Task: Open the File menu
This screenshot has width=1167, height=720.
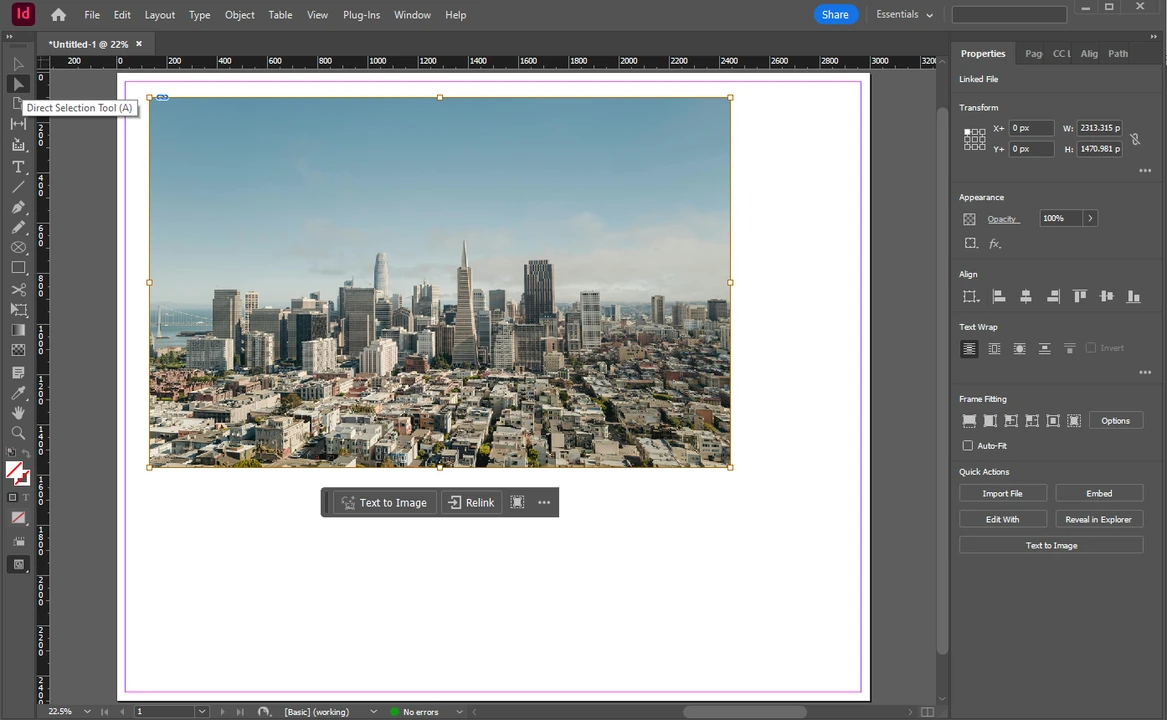Action: 92,15
